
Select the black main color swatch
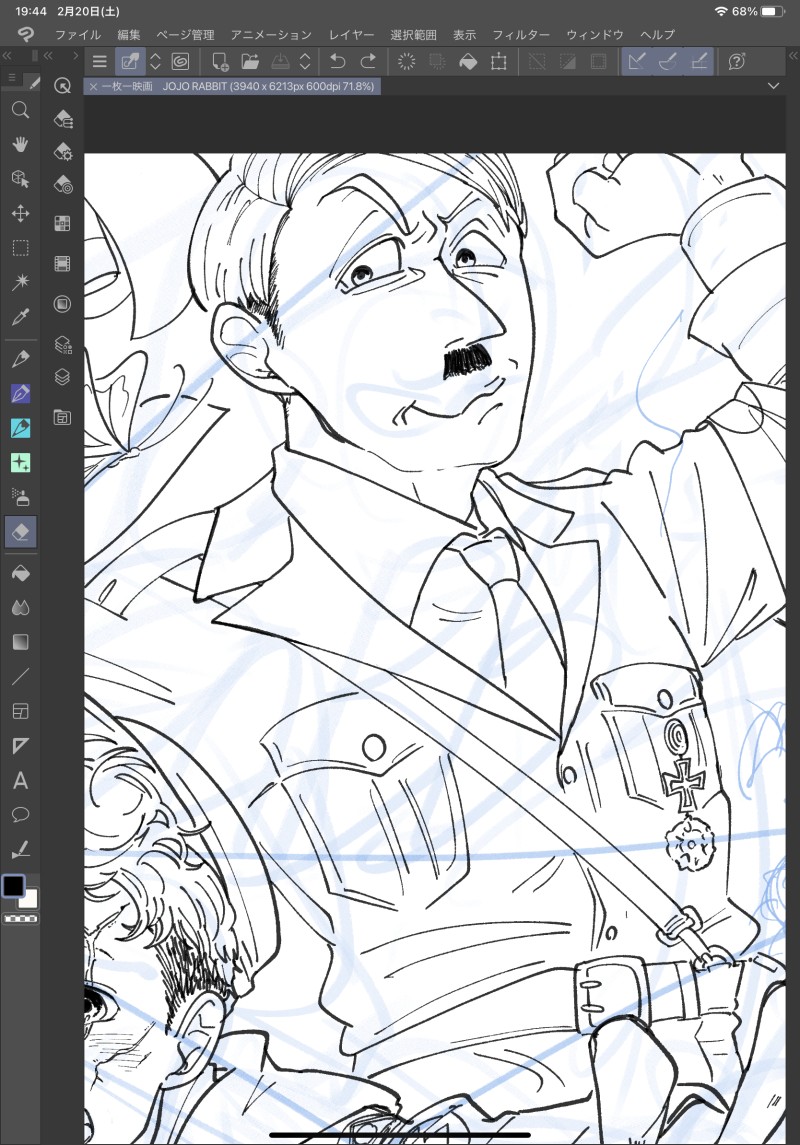coord(13,886)
